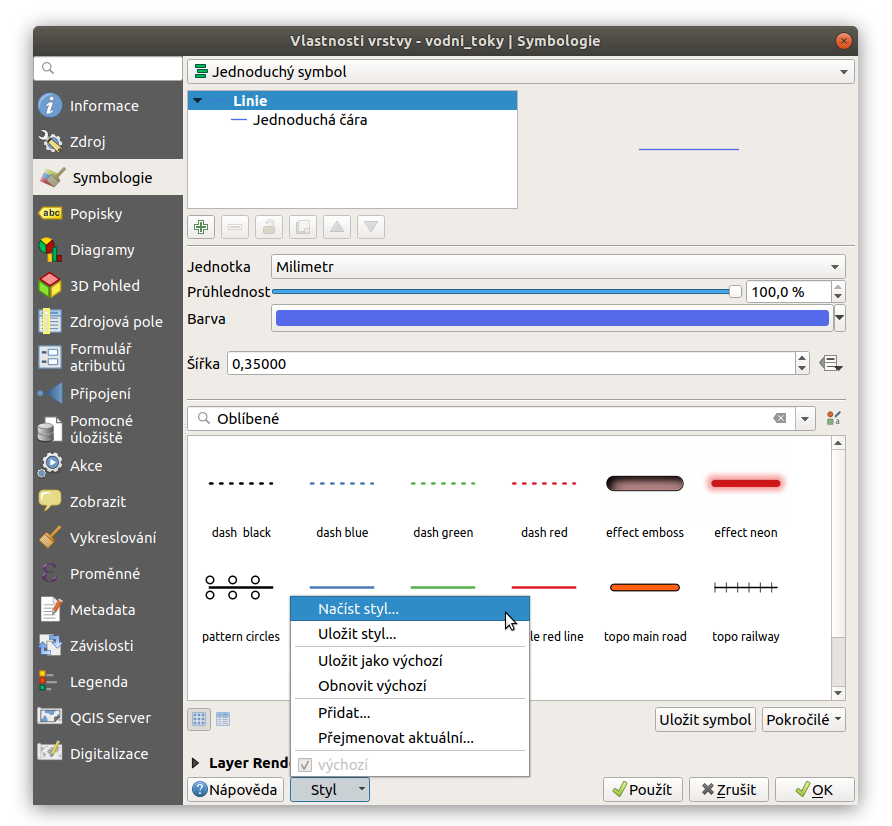This screenshot has height=826, width=892.
Task: Click data-defined override icon next to Šířka
Action: click(831, 363)
